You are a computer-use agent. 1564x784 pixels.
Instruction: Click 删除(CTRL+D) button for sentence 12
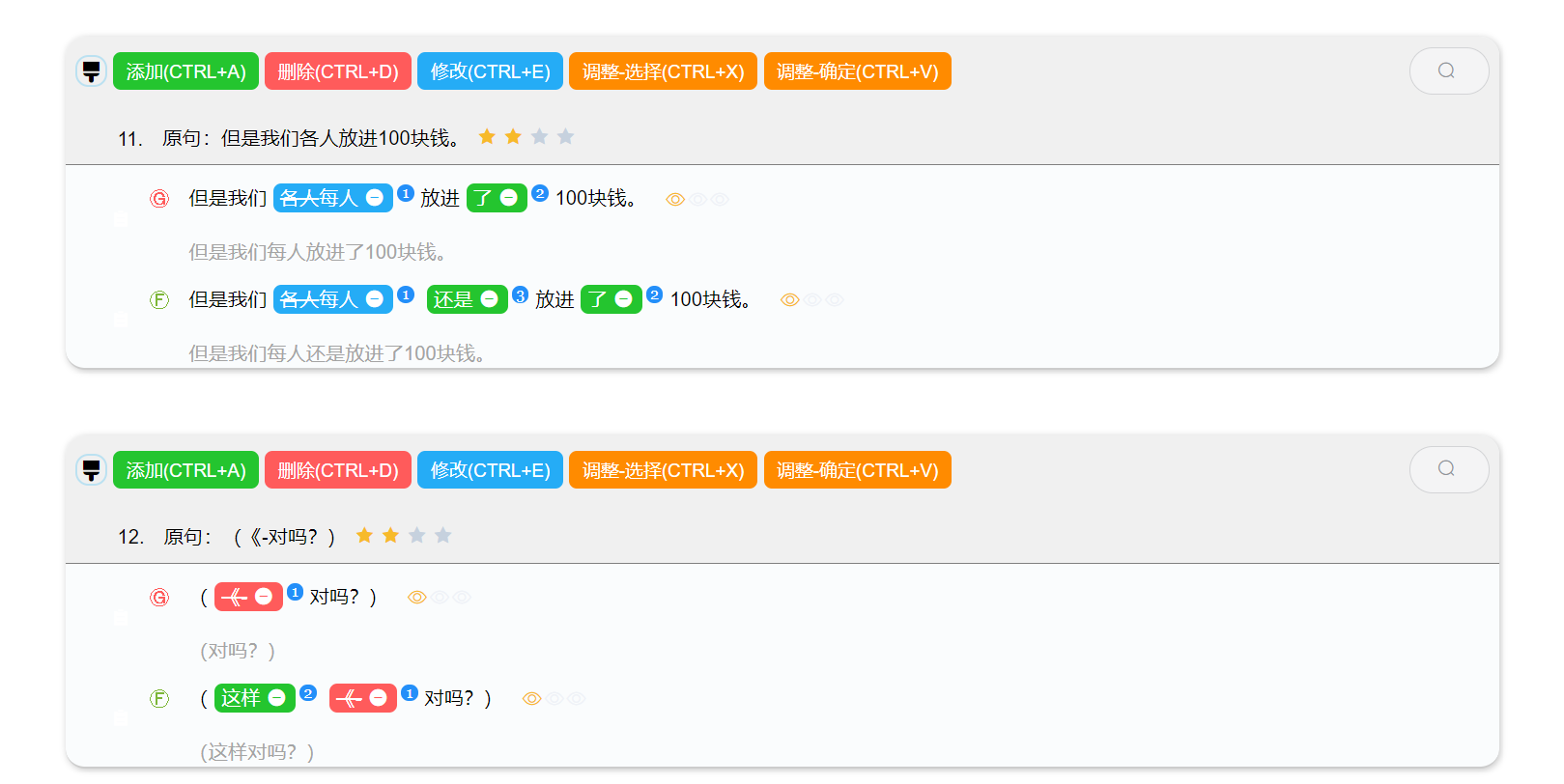click(337, 470)
